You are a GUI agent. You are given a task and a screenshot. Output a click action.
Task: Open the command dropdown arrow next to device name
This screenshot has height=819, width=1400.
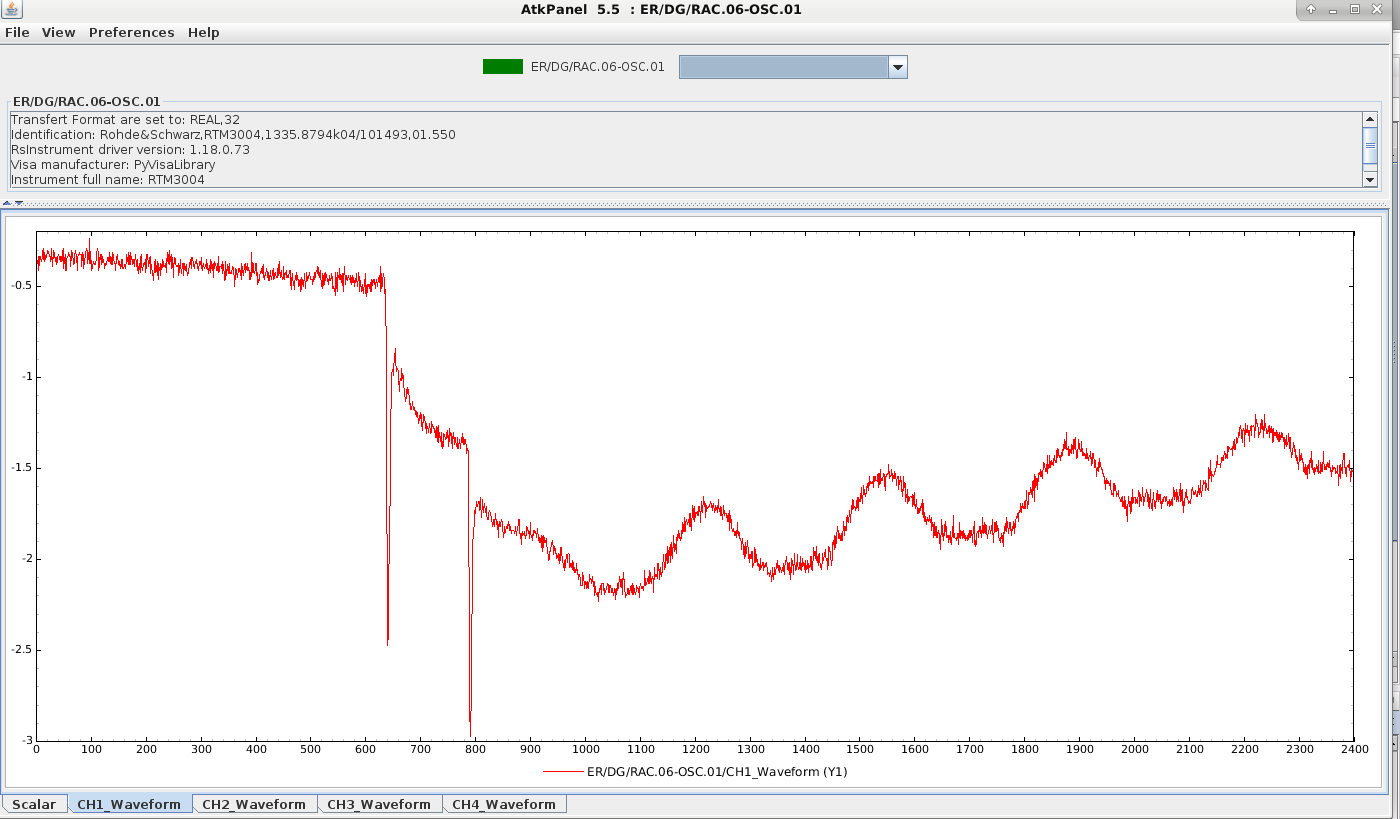click(897, 67)
